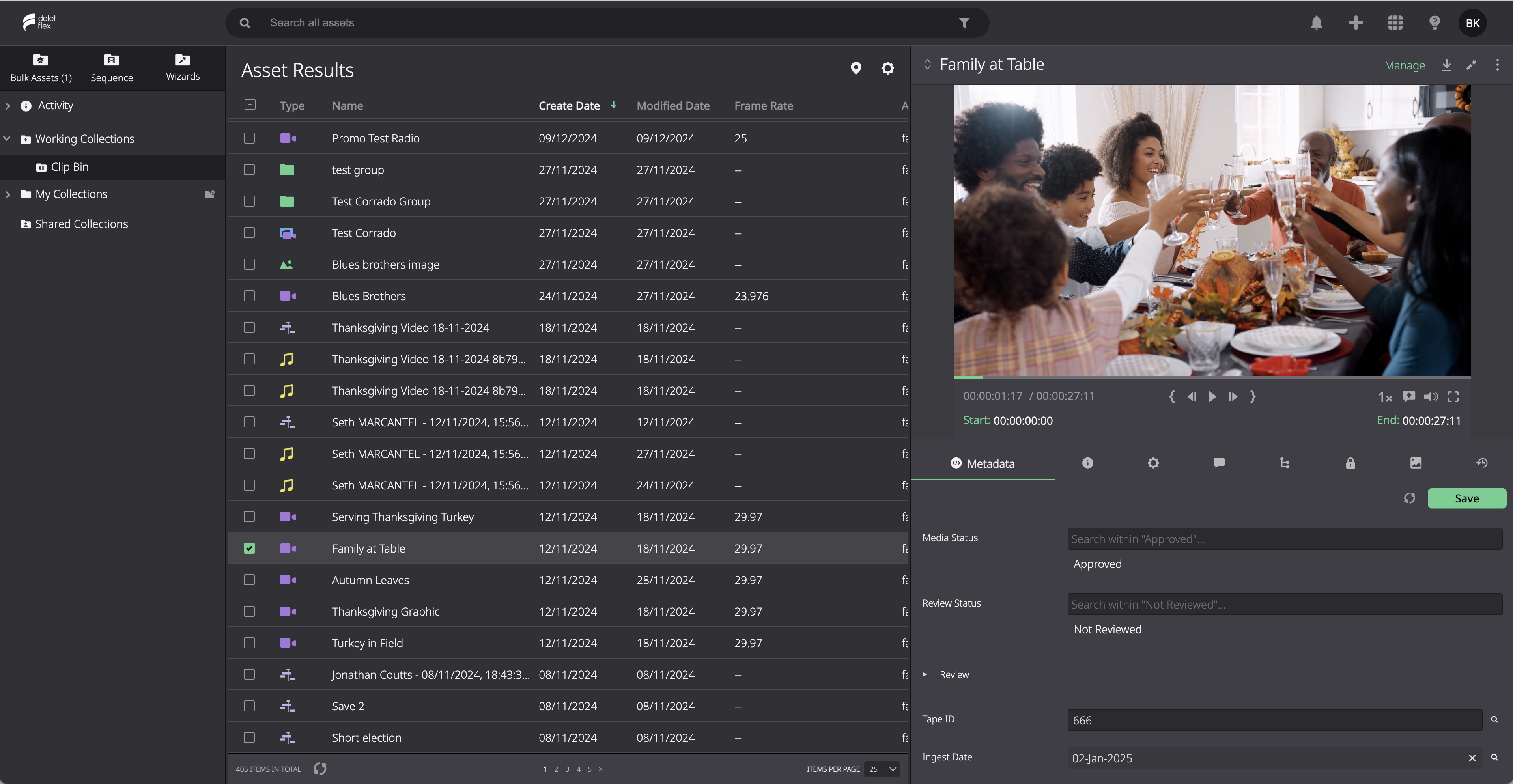Switch to the Metadata tab
Screen dimensions: 1513x784
click(983, 464)
